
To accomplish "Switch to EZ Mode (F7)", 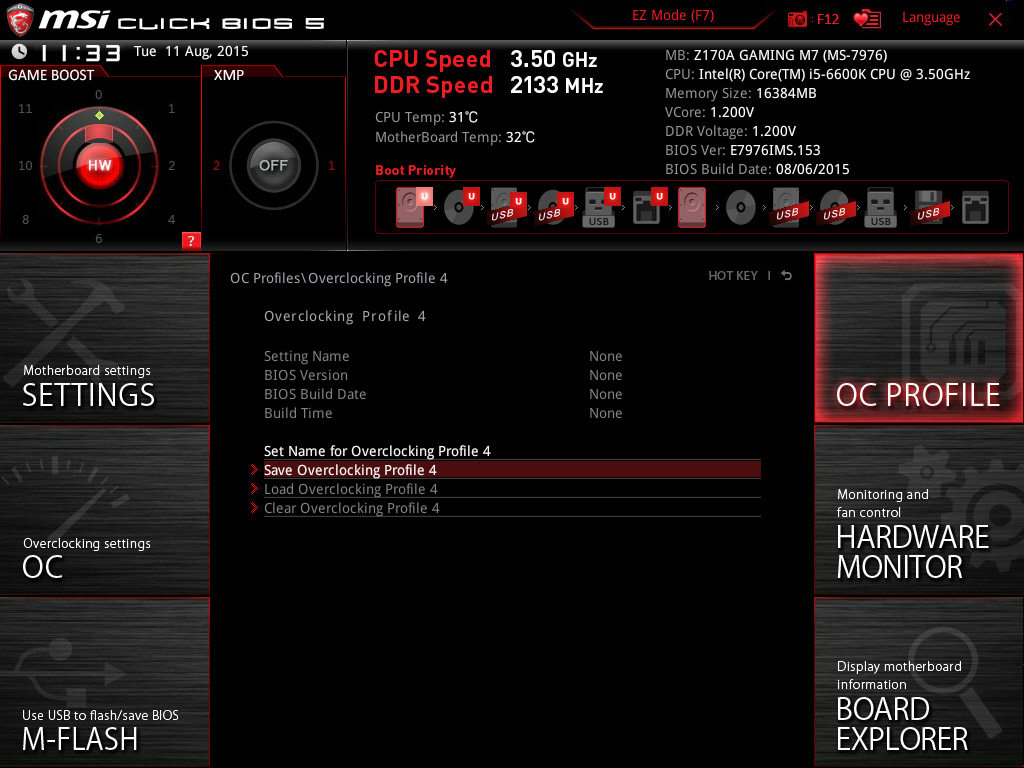I will (x=673, y=16).
